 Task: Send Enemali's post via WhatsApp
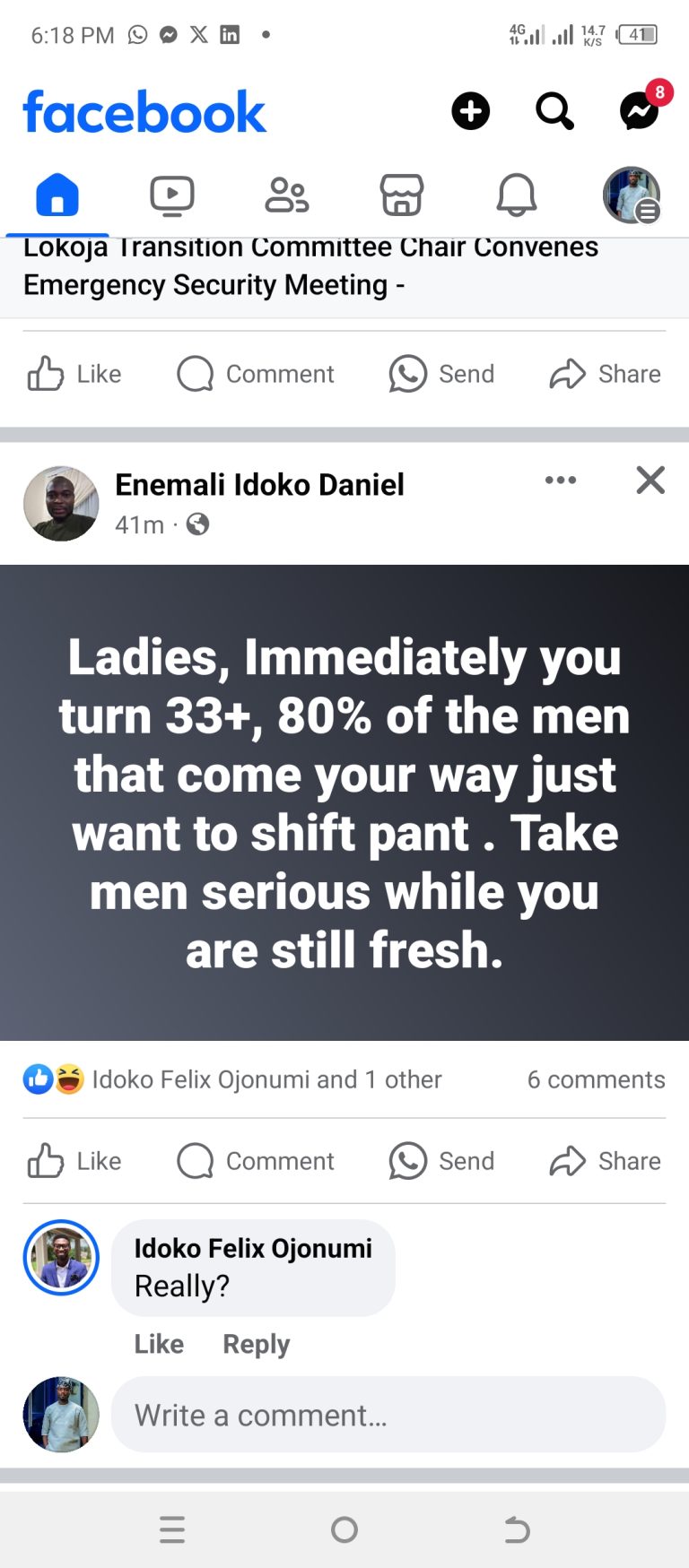click(x=441, y=1161)
